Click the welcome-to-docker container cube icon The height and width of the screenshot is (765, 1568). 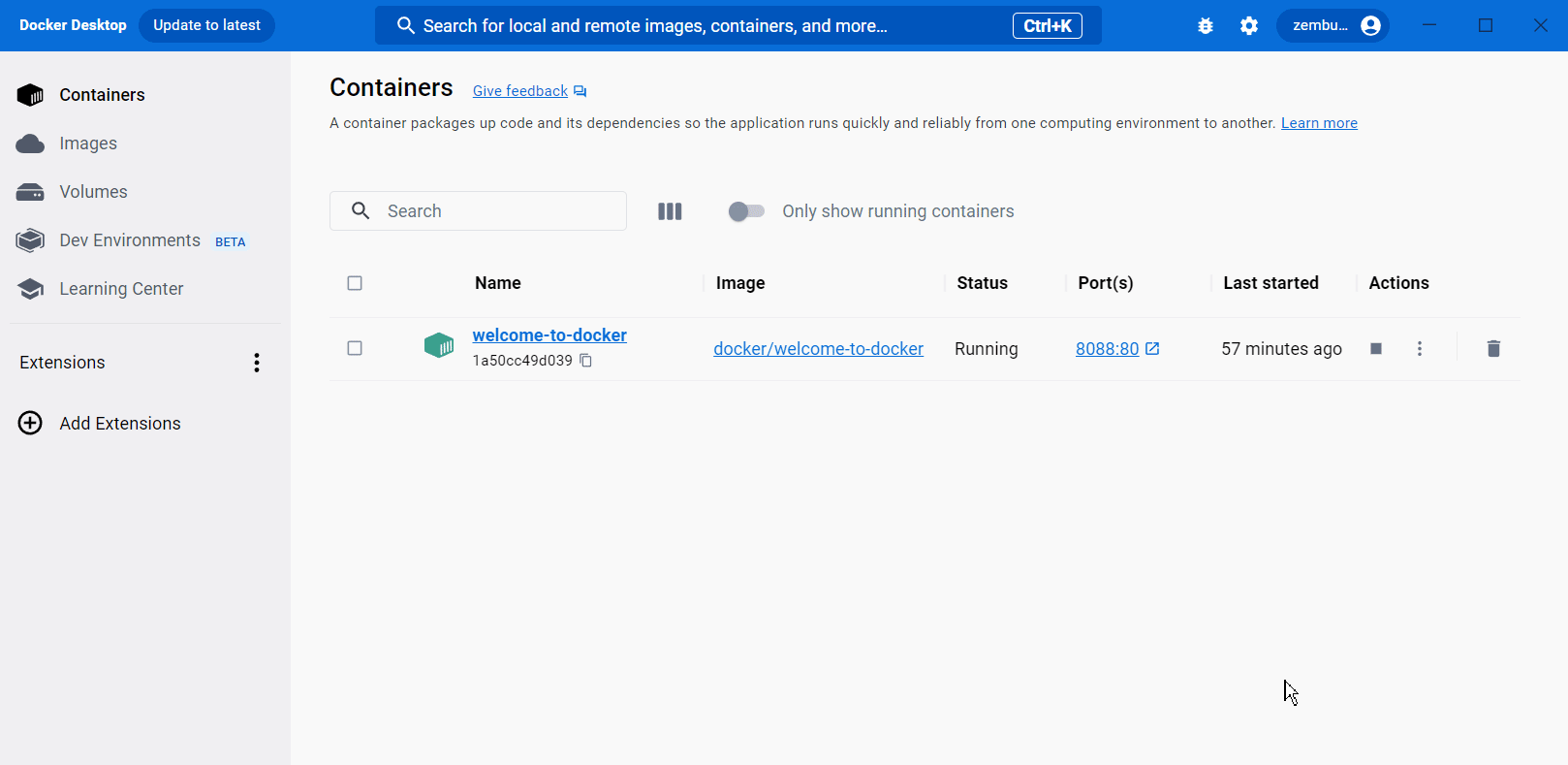(x=439, y=345)
